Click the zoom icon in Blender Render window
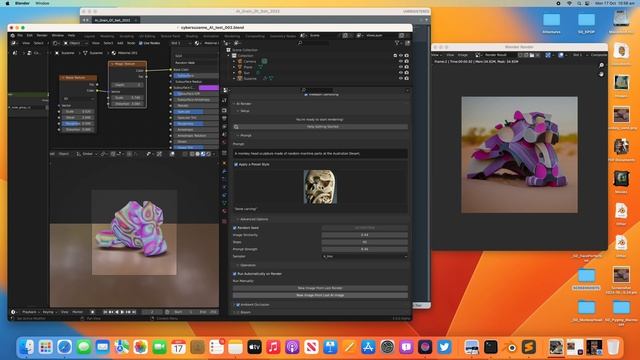Image resolution: width=640 pixels, height=360 pixels. tap(601, 65)
